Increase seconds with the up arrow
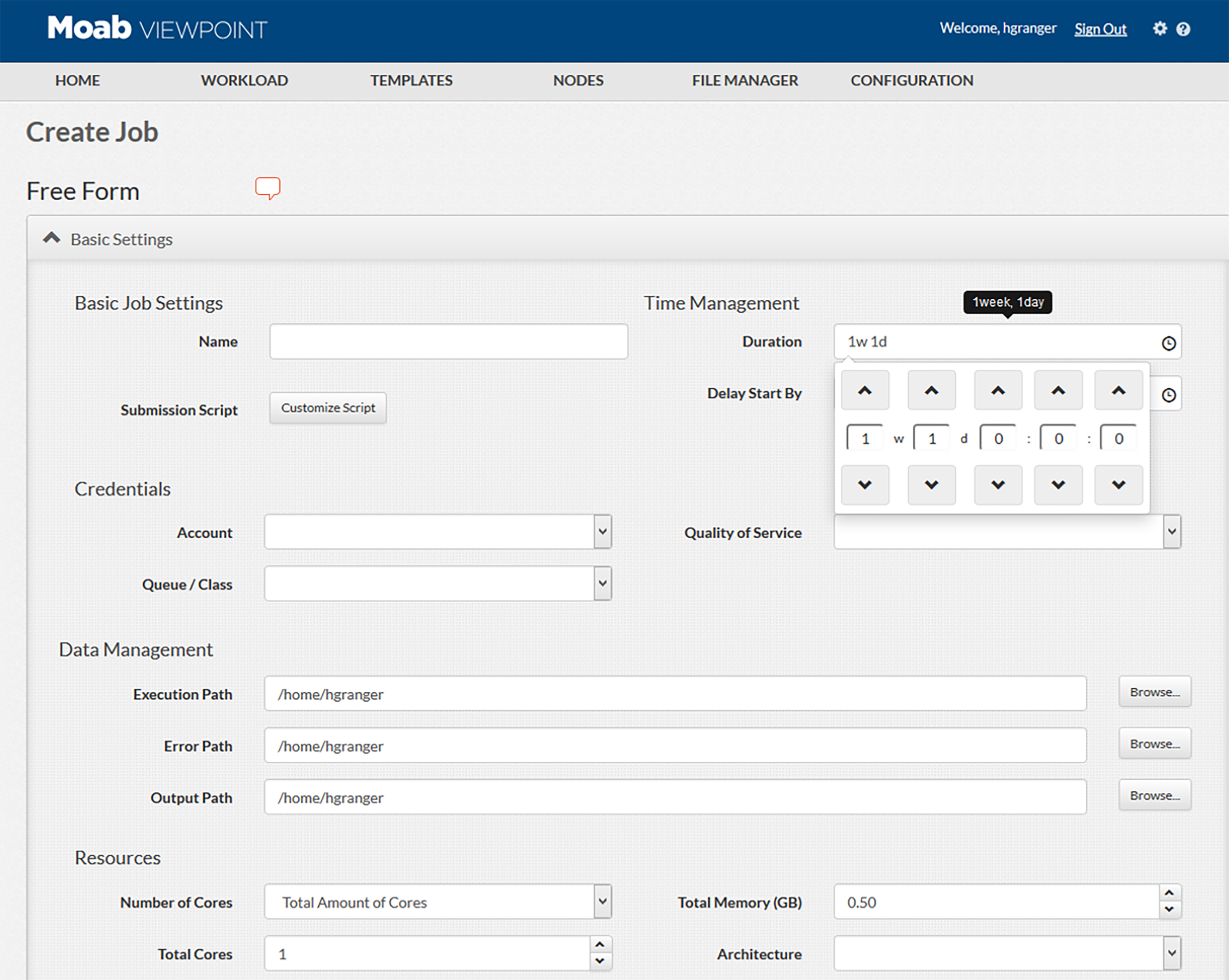 click(1119, 390)
